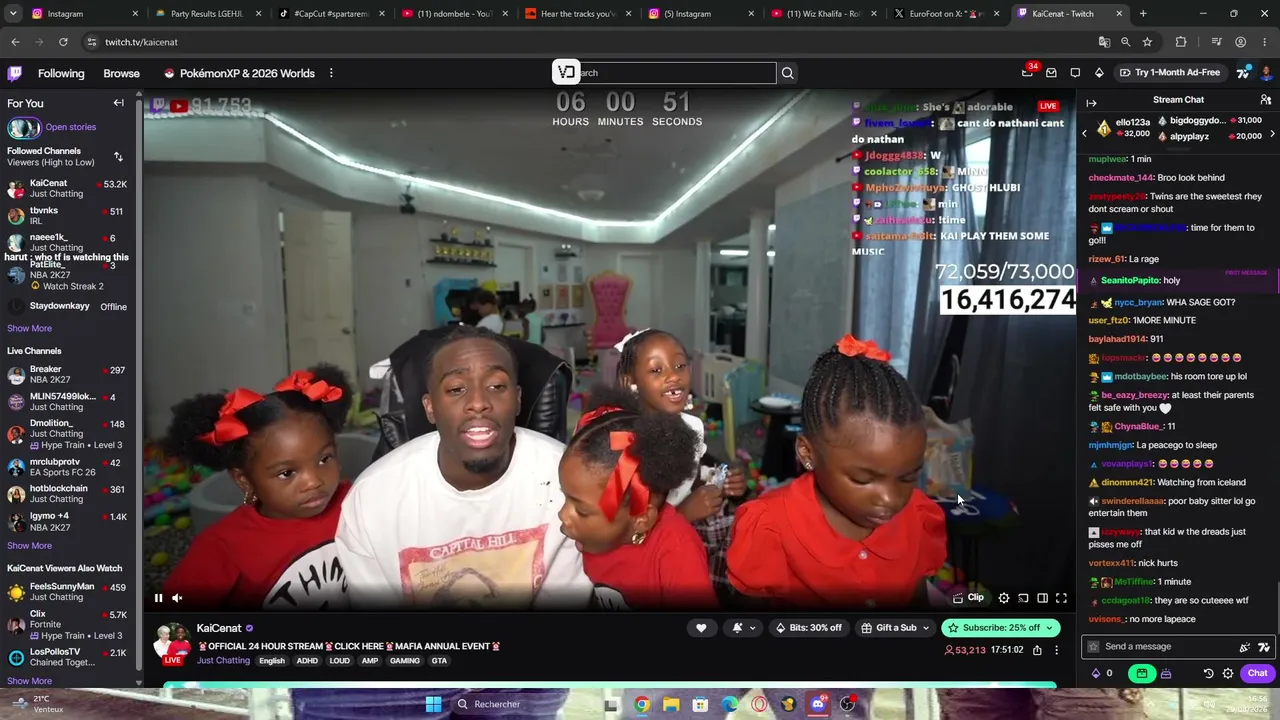Open stories from sidebar
The height and width of the screenshot is (720, 1280).
coord(52,128)
